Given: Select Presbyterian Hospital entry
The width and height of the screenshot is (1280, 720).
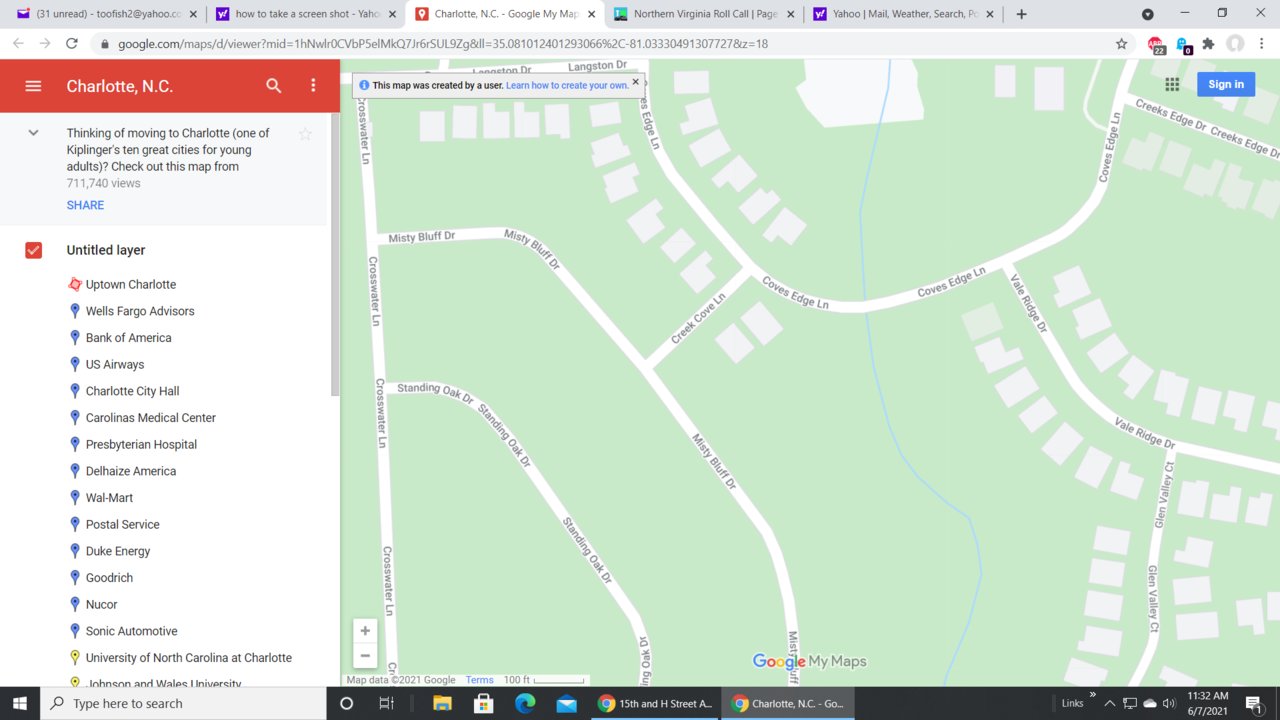Looking at the screenshot, I should [141, 444].
